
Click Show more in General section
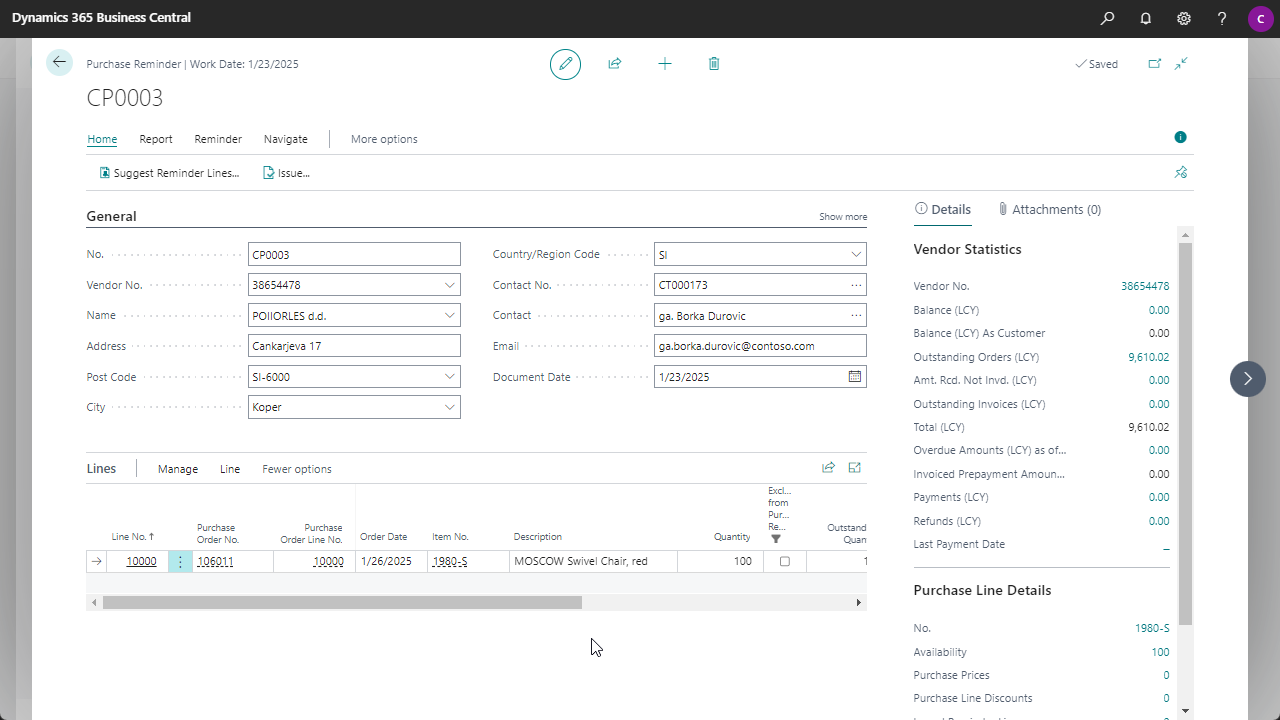tap(843, 217)
